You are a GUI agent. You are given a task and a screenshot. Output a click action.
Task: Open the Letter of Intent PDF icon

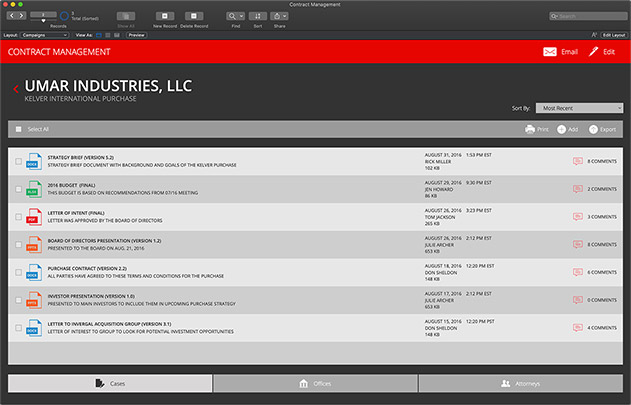pyautogui.click(x=34, y=216)
